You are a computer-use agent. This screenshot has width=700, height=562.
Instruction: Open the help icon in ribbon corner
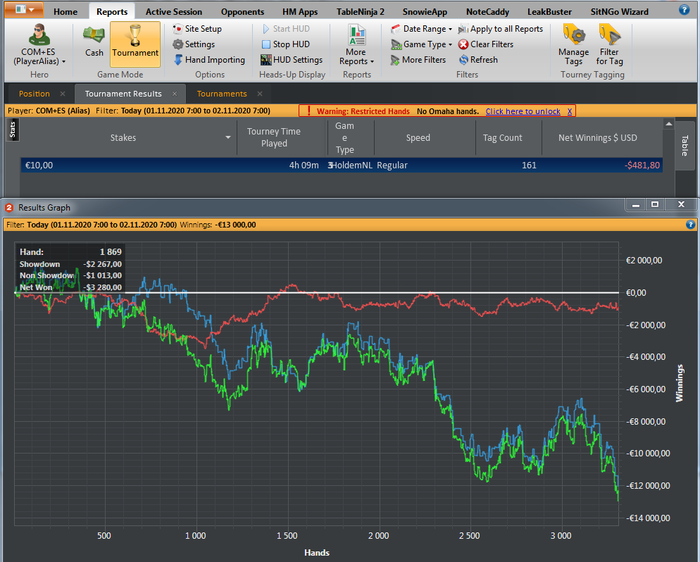[684, 9]
